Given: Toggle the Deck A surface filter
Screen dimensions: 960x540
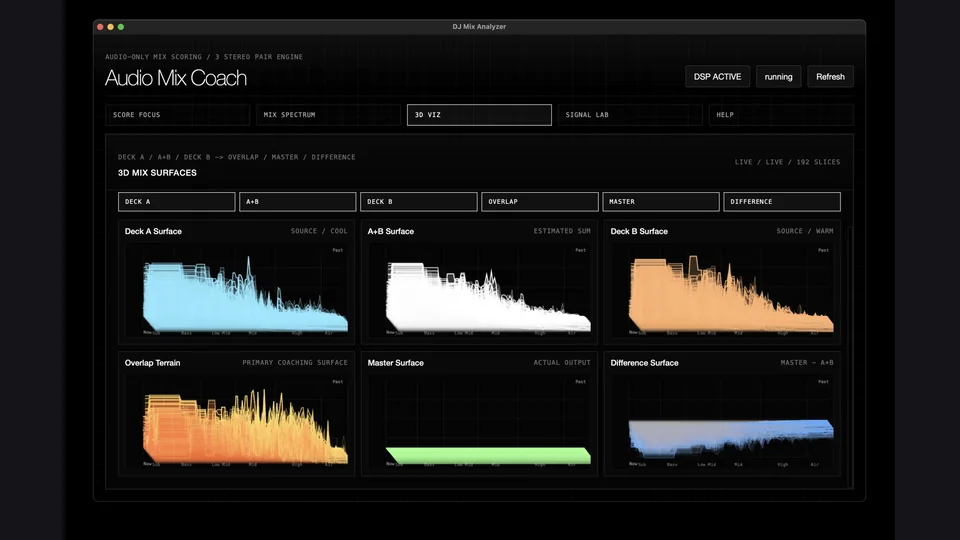Looking at the screenshot, I should tap(176, 201).
